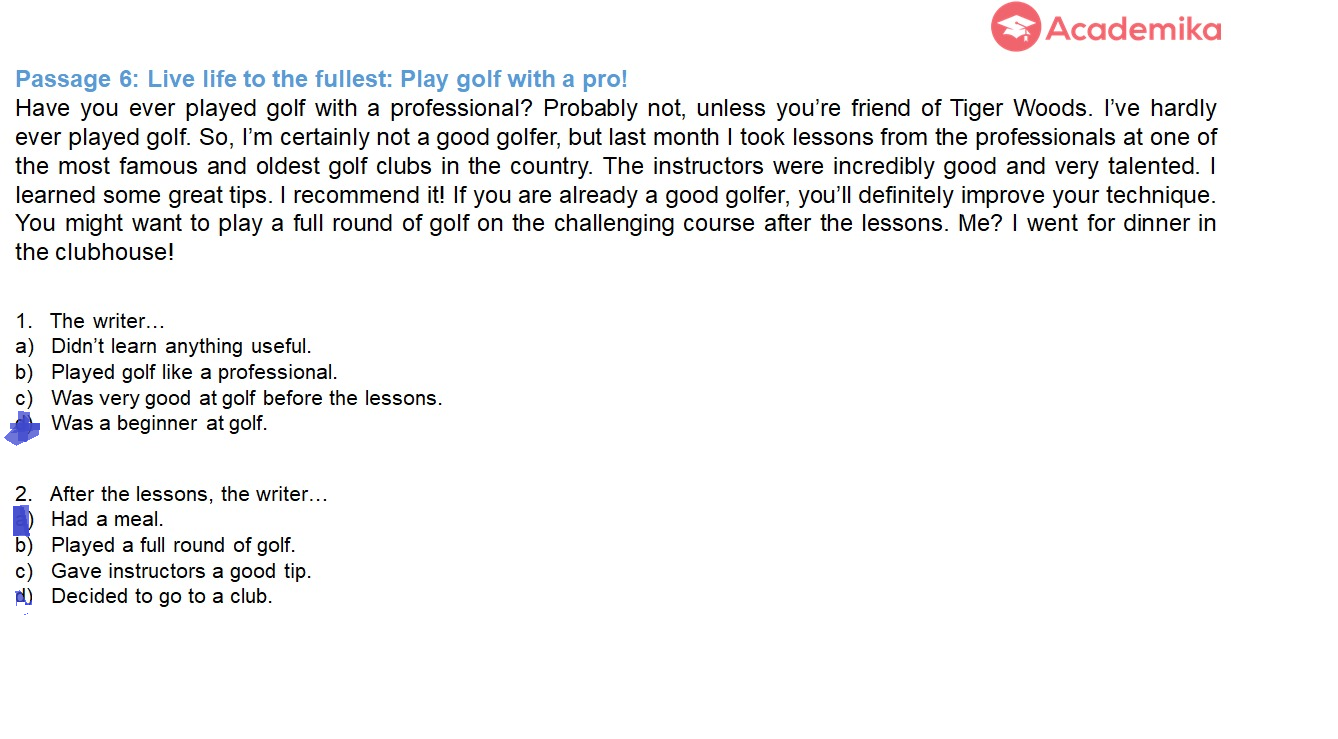Select answer 'Was a beginner at golf.'
This screenshot has width=1338, height=739.
159,423
